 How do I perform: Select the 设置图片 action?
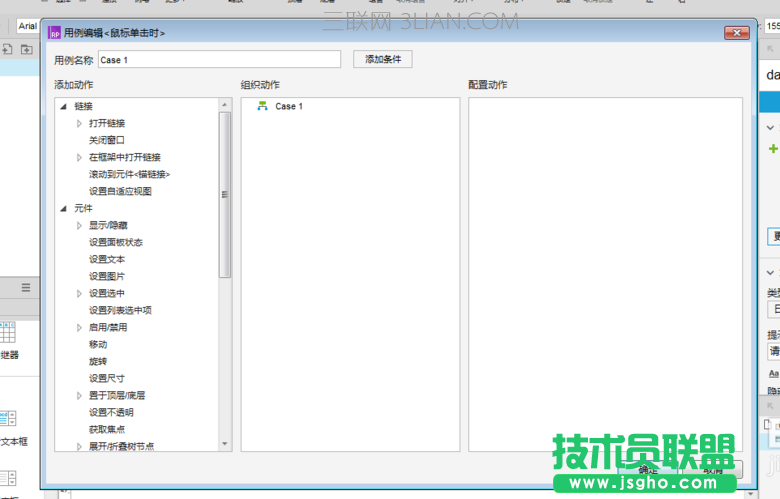(x=106, y=276)
